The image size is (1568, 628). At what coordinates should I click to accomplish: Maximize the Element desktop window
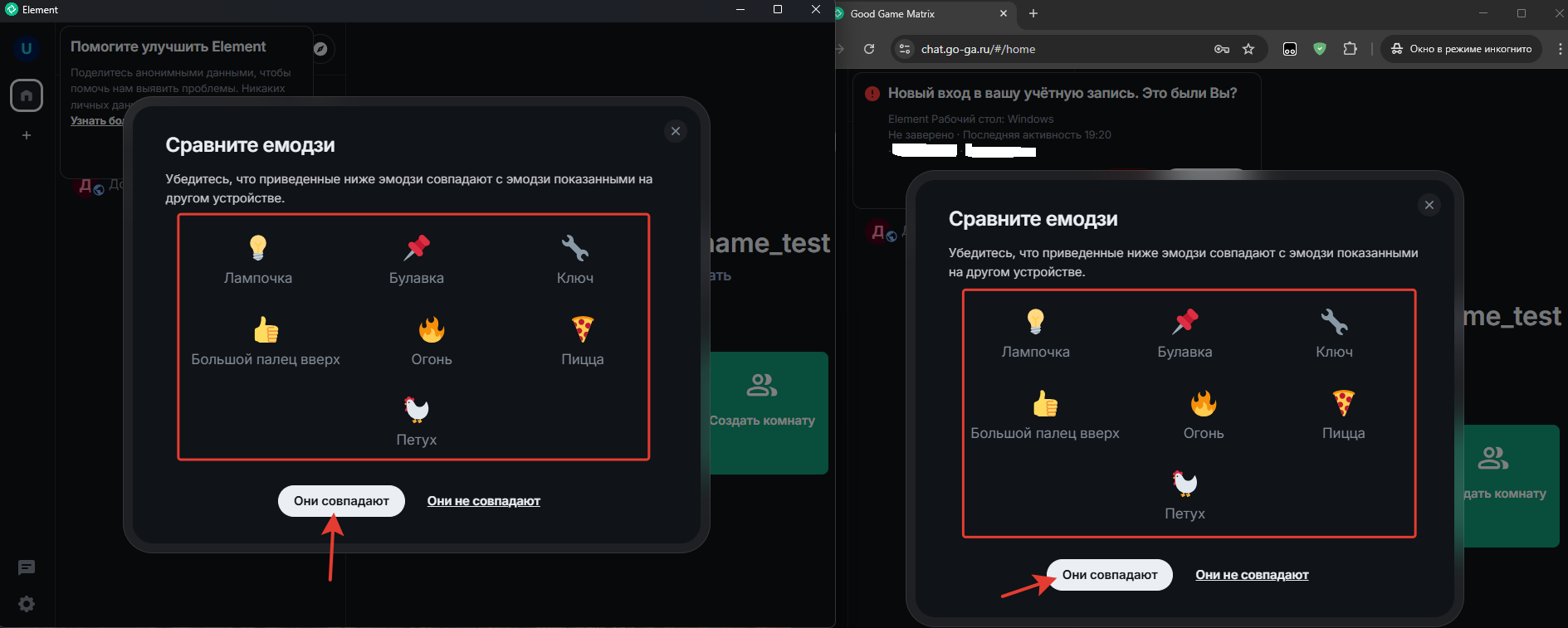pyautogui.click(x=778, y=9)
